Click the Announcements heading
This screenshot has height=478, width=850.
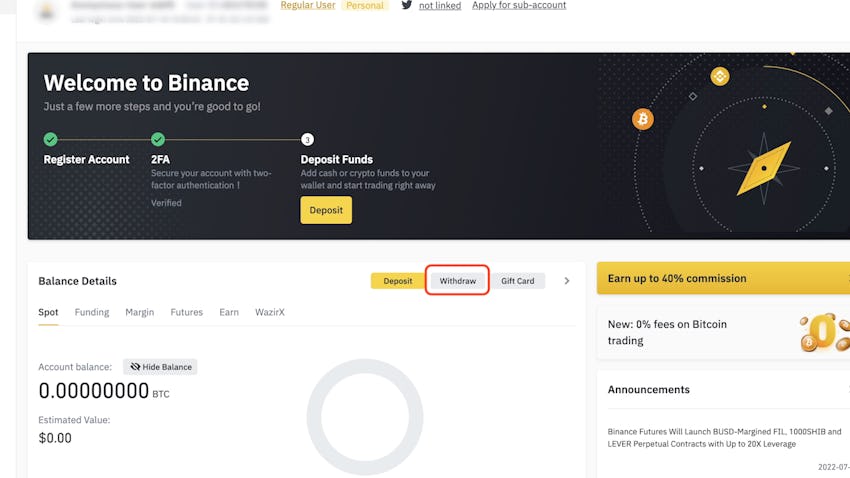click(x=648, y=390)
